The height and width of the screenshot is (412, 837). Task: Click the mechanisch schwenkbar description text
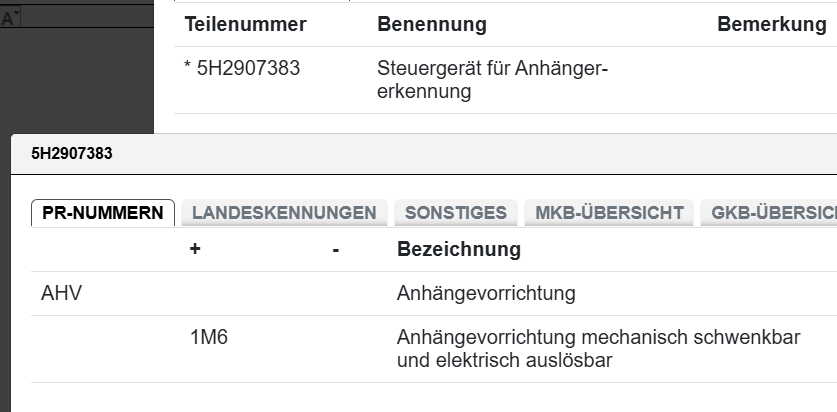[598, 348]
